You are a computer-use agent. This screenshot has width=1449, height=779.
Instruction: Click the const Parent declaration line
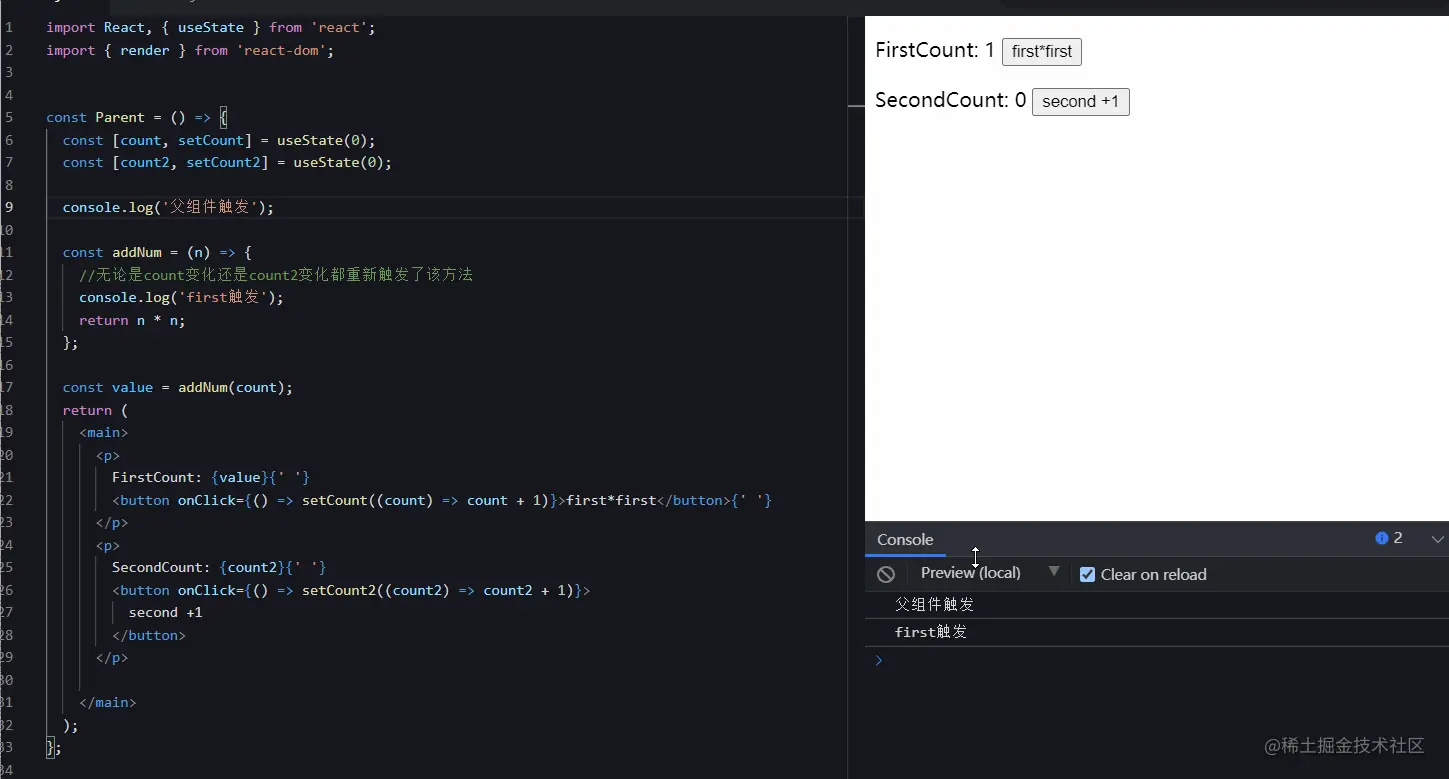137,117
